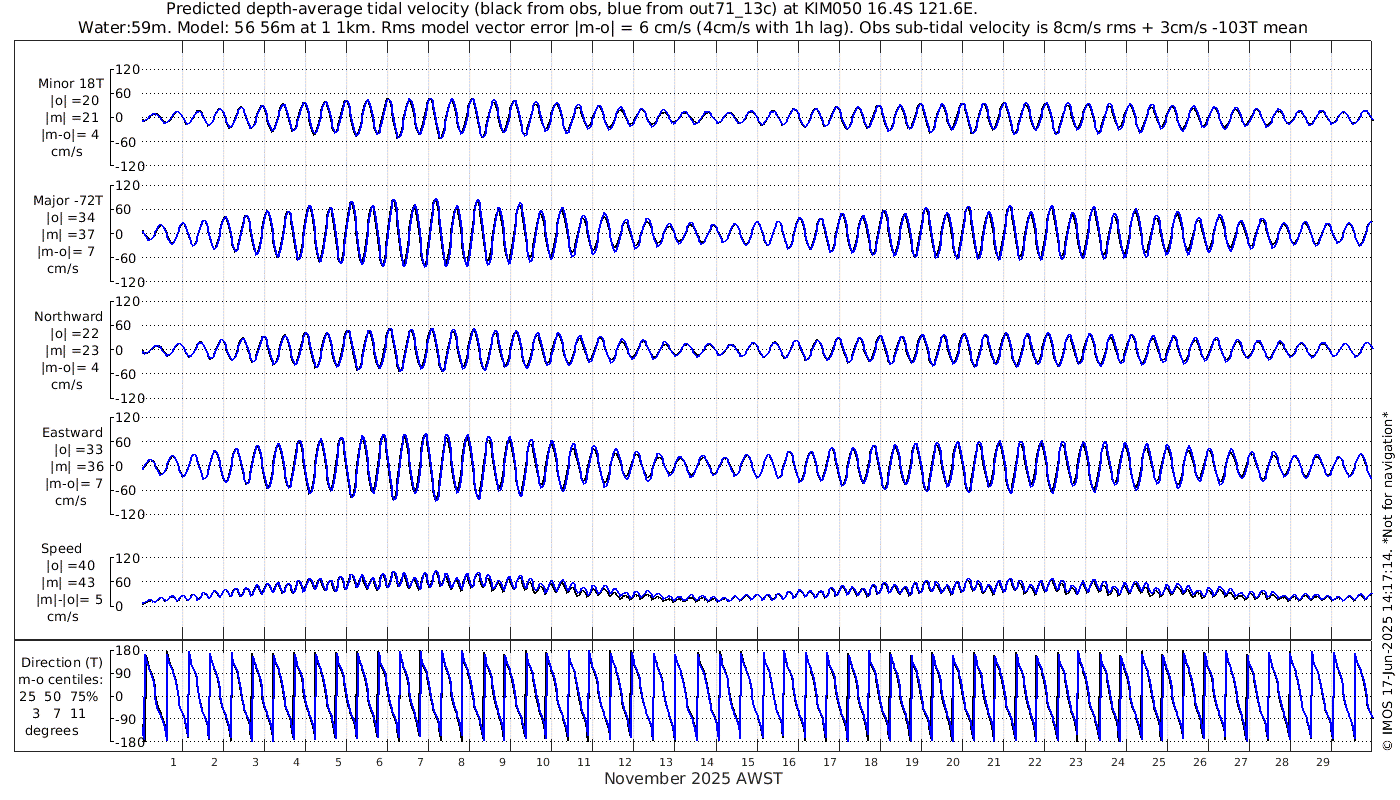Click '|m| =21' in Minor panel
This screenshot has height=800, width=1400.
click(72, 118)
